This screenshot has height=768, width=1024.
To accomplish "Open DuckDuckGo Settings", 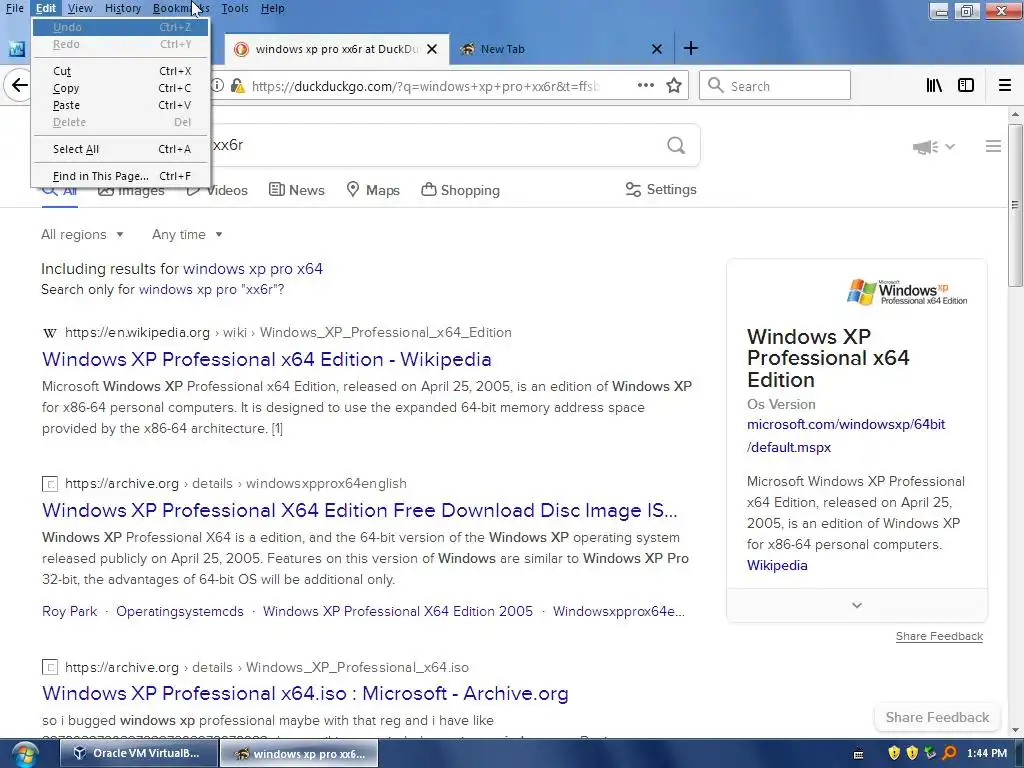I will pyautogui.click(x=661, y=189).
